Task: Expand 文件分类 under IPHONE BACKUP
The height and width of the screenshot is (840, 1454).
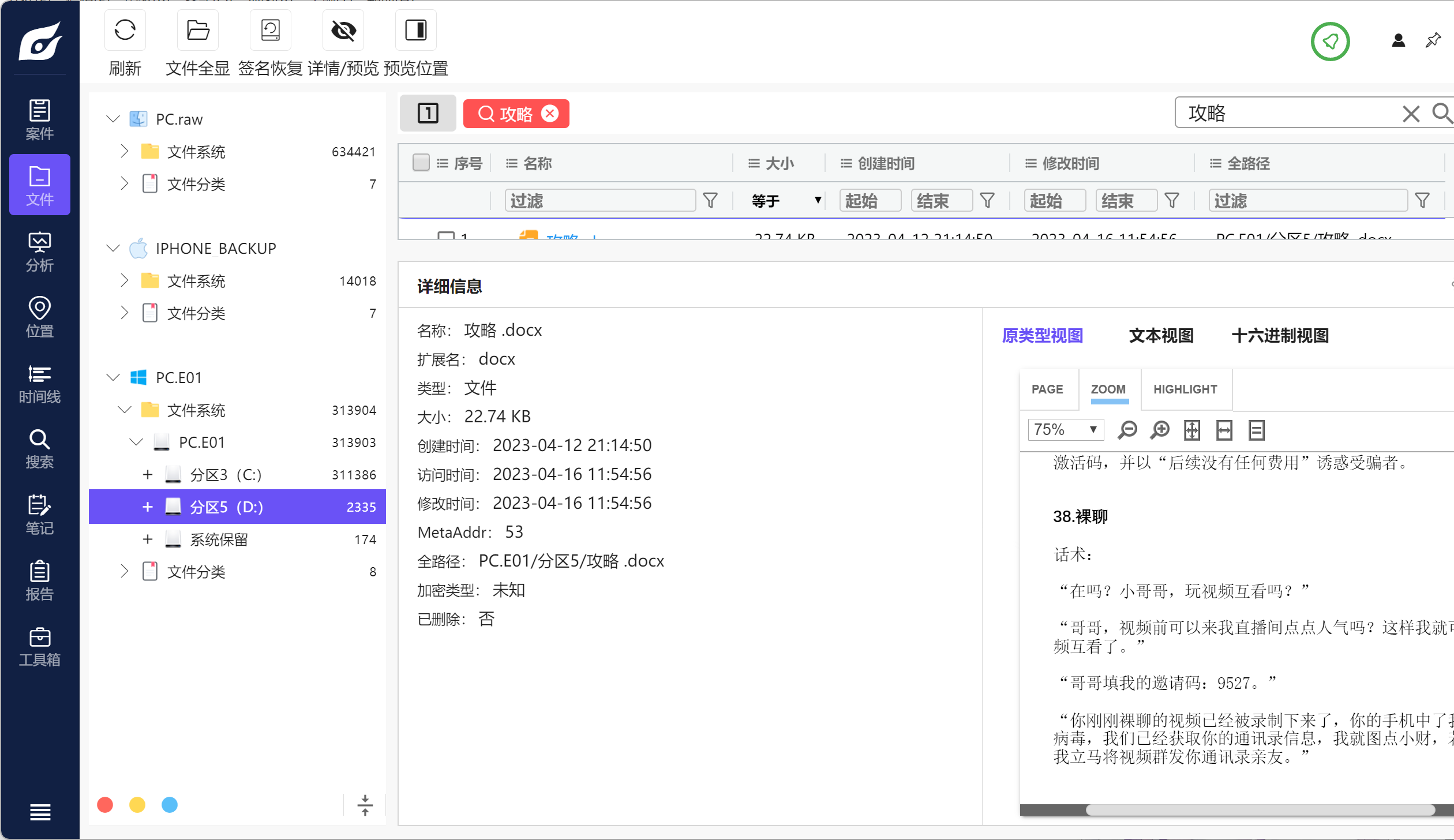Action: 124,313
